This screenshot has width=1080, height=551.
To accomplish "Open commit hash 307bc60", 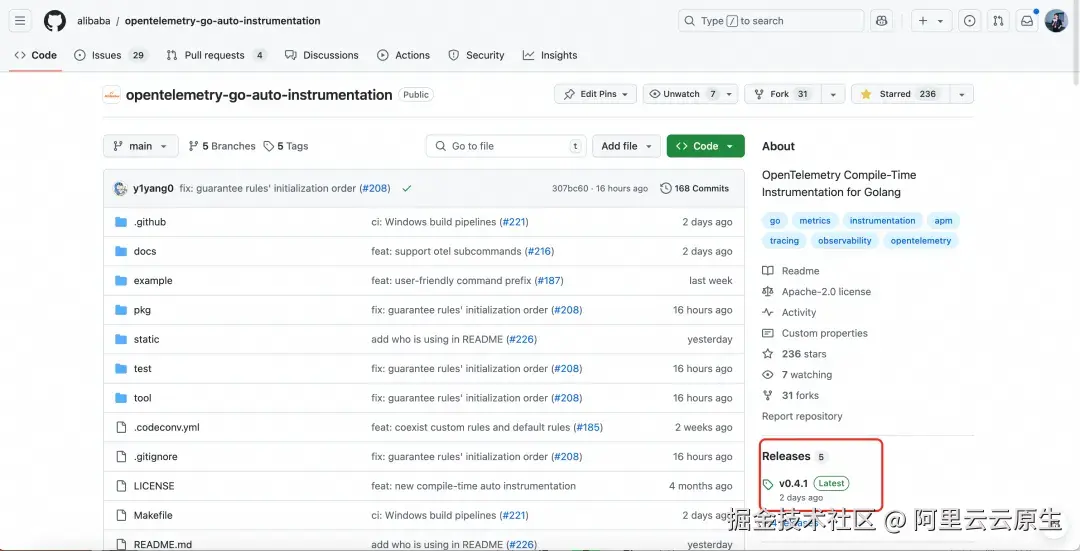I will [x=570, y=188].
